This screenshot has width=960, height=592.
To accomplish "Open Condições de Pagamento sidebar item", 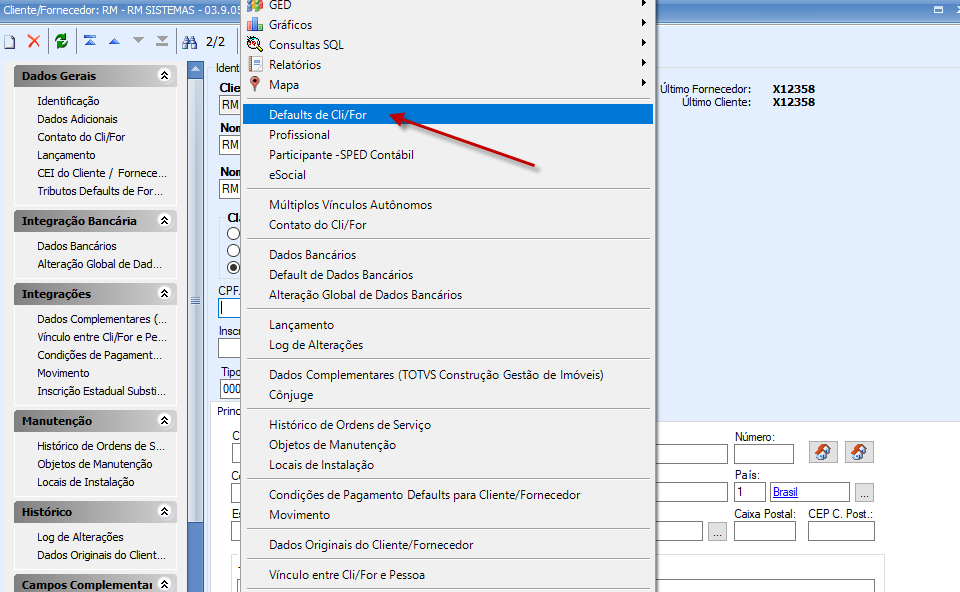I will pyautogui.click(x=99, y=355).
